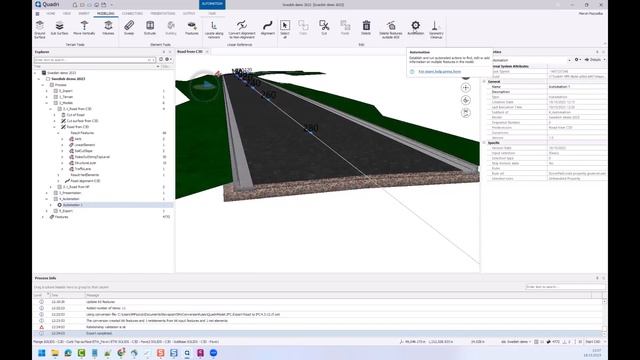
Task: Select the Alignment tool
Action: tap(267, 28)
